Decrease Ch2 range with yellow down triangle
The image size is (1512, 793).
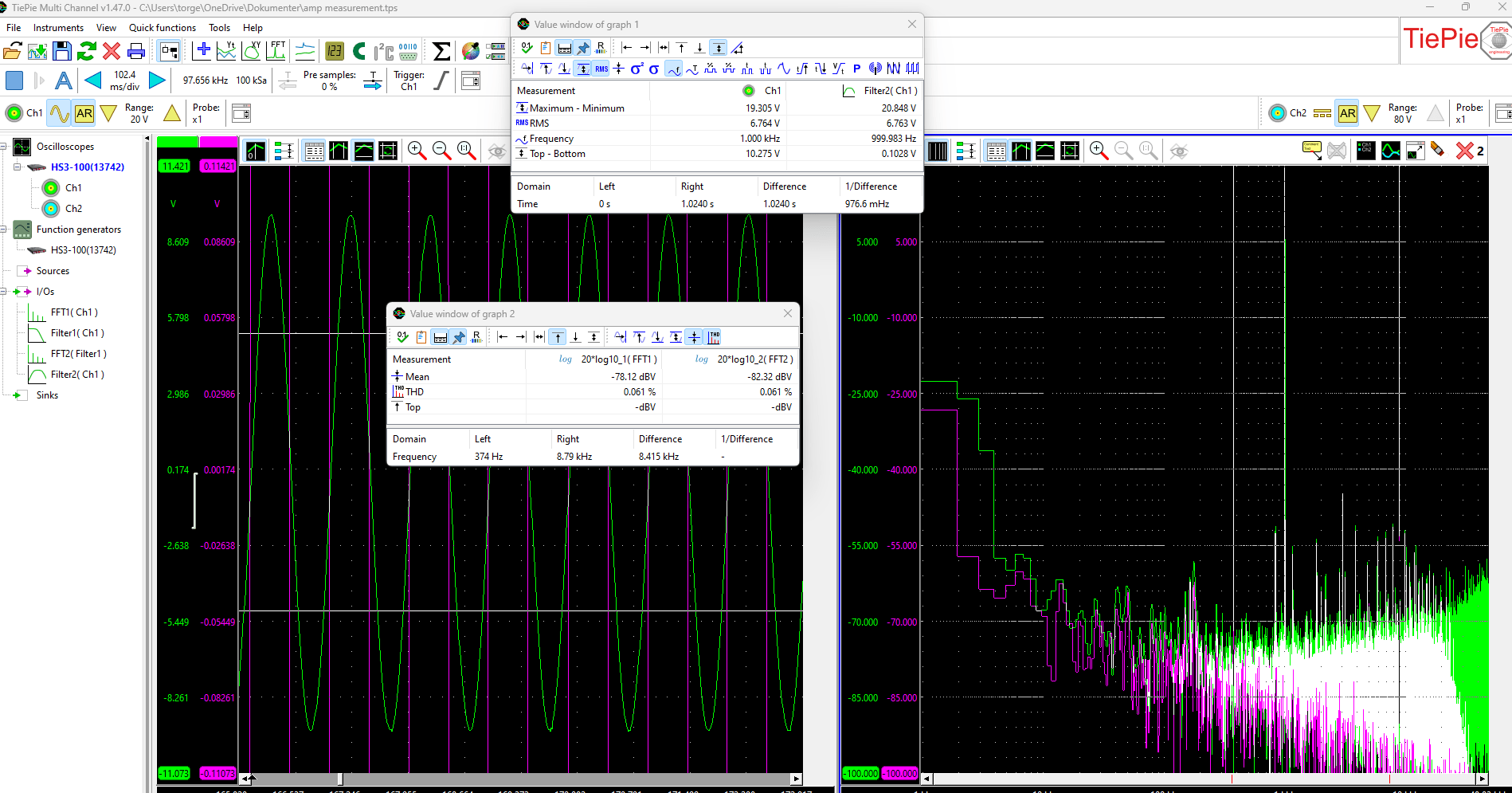coord(1372,113)
